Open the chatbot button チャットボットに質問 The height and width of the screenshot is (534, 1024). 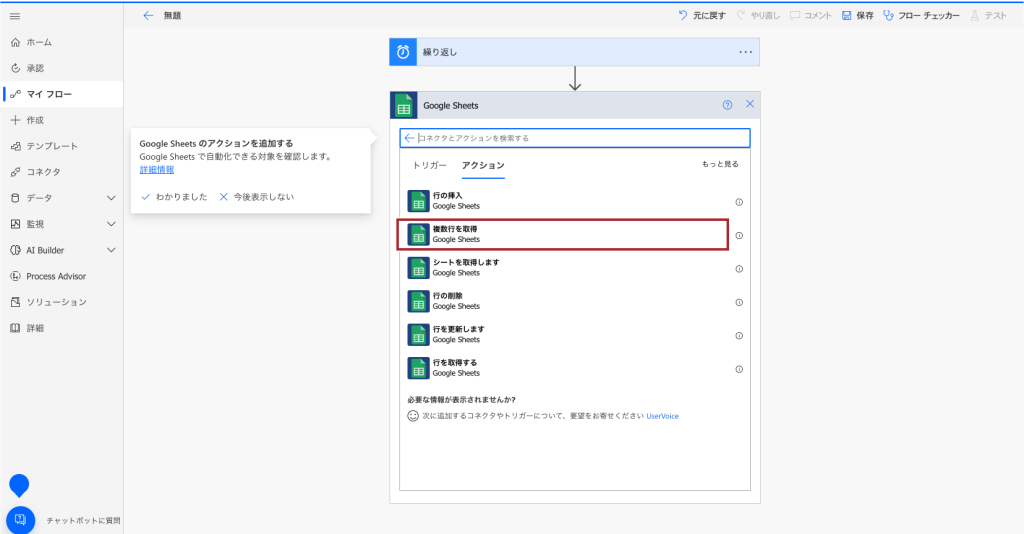[x=20, y=520]
